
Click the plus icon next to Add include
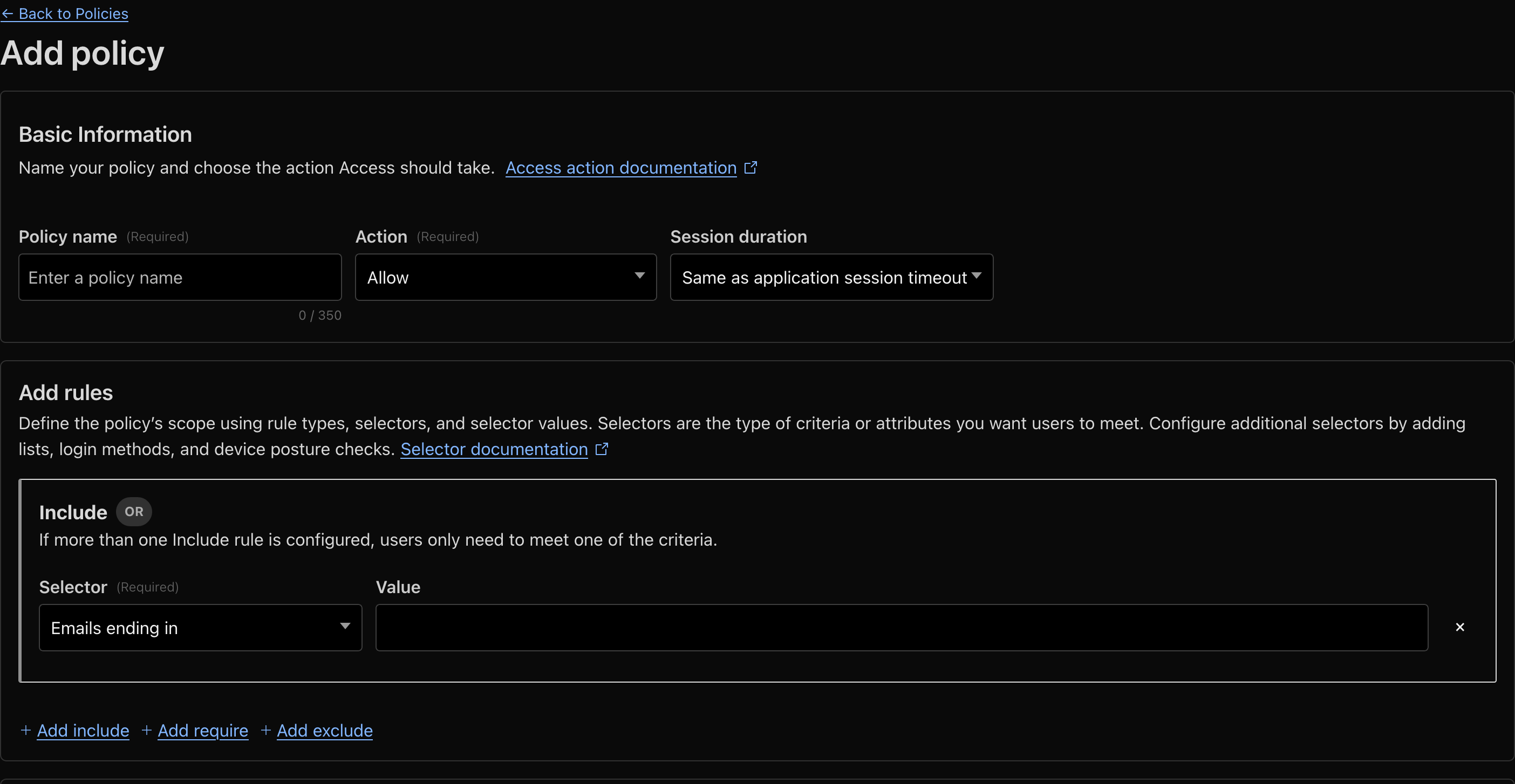coord(26,730)
